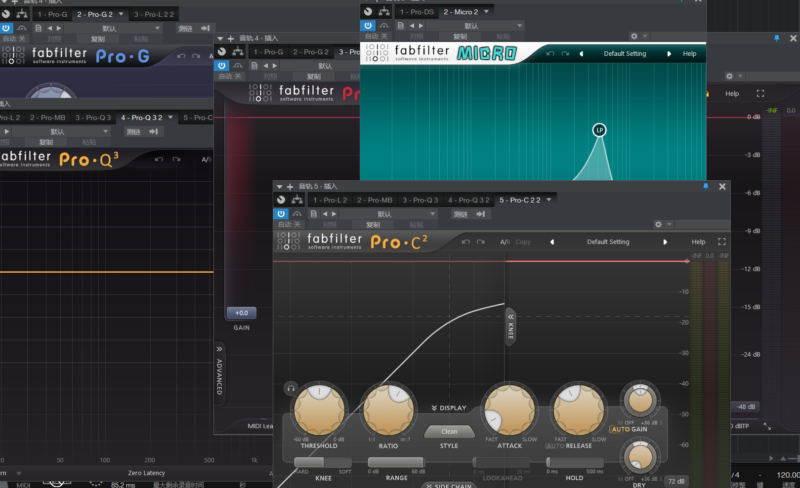Click sidechain arrow icon next to 测链 in Pro-C 2

coord(481,214)
